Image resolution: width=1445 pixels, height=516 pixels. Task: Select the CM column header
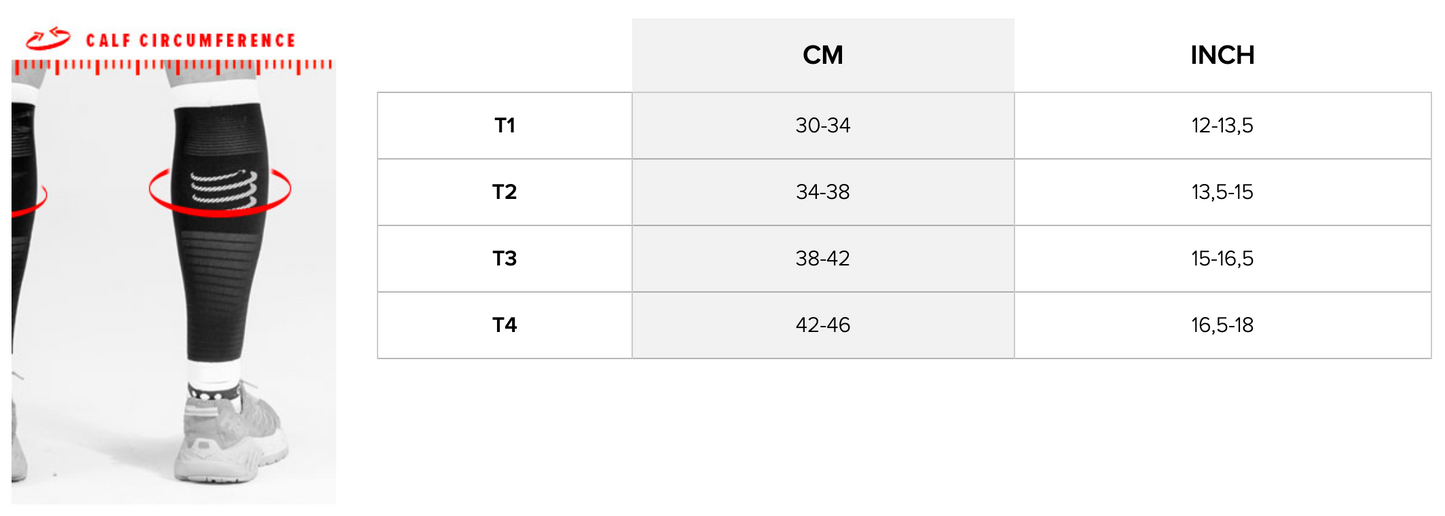pyautogui.click(x=823, y=55)
